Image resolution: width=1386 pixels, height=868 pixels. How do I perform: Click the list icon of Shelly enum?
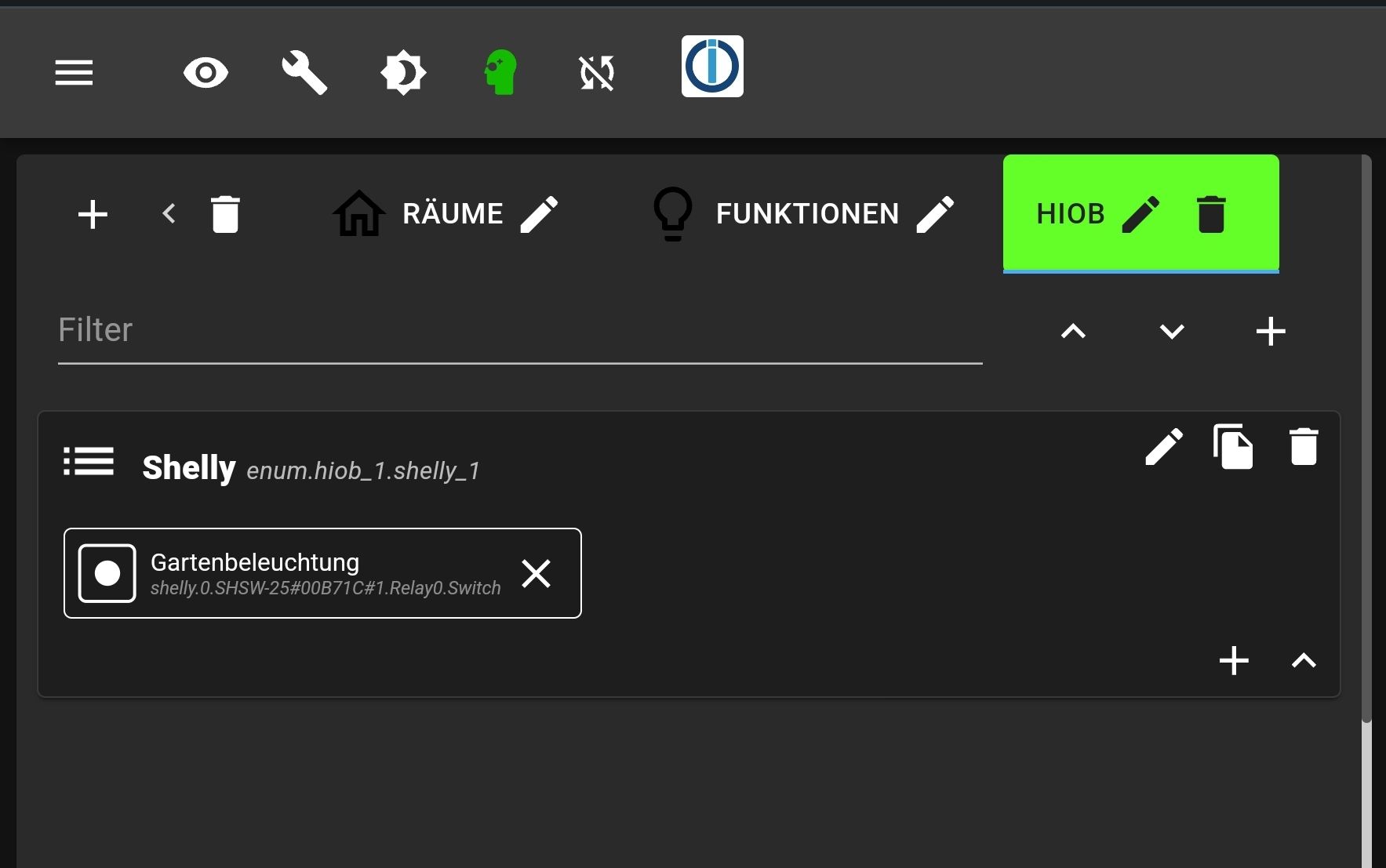(89, 461)
